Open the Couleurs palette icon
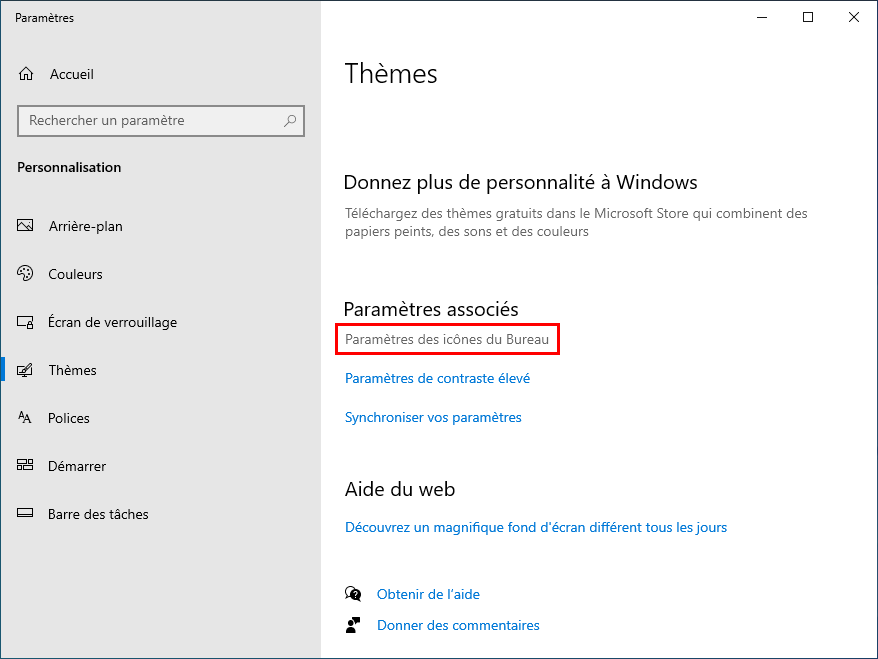The height and width of the screenshot is (659, 878). [25, 273]
